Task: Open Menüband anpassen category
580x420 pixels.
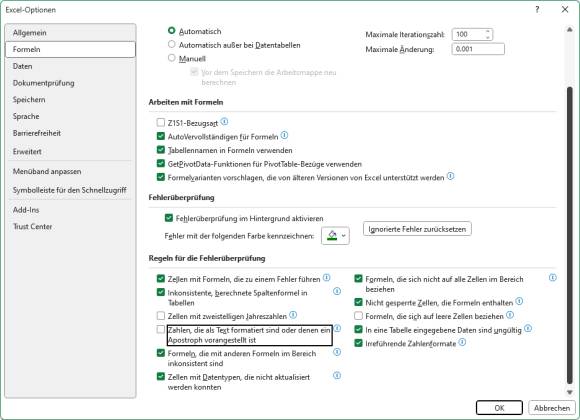Action: coord(70,171)
